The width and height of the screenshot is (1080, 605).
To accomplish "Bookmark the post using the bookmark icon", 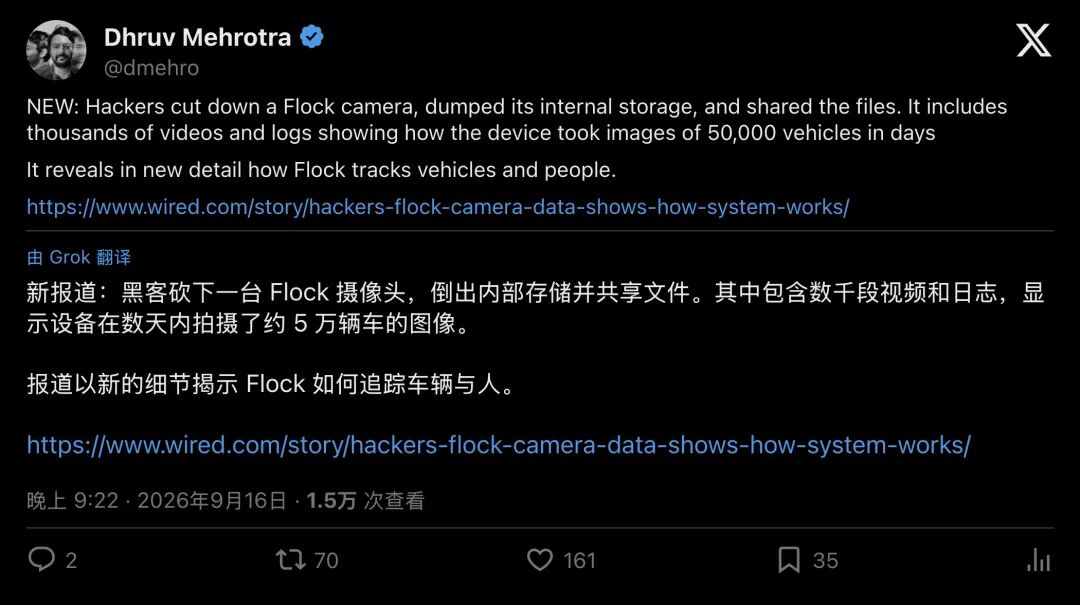I will (789, 560).
